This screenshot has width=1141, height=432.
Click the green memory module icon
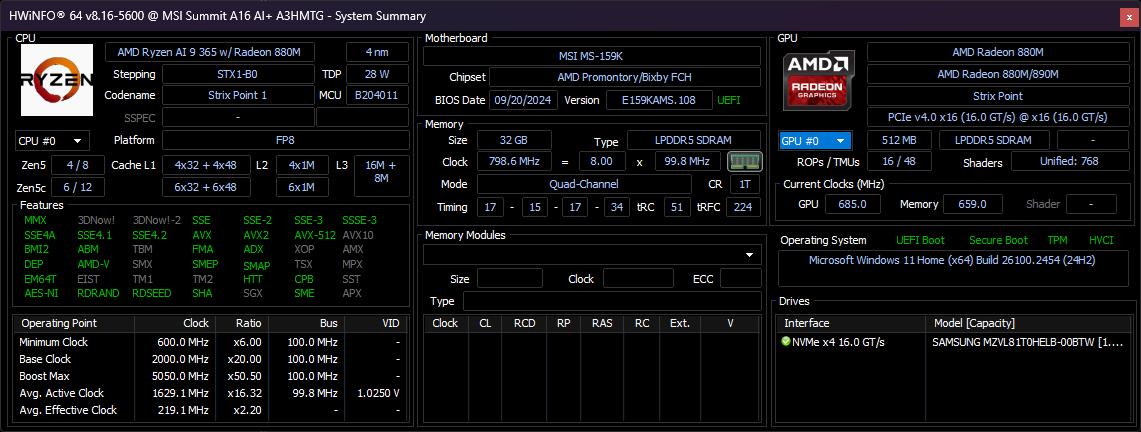tap(744, 161)
